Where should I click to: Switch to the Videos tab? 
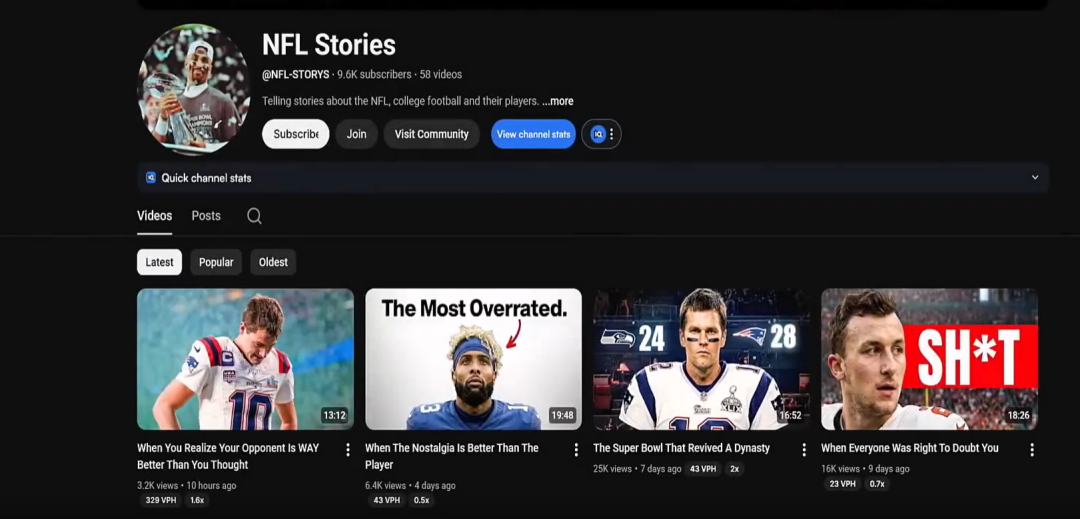(x=154, y=216)
